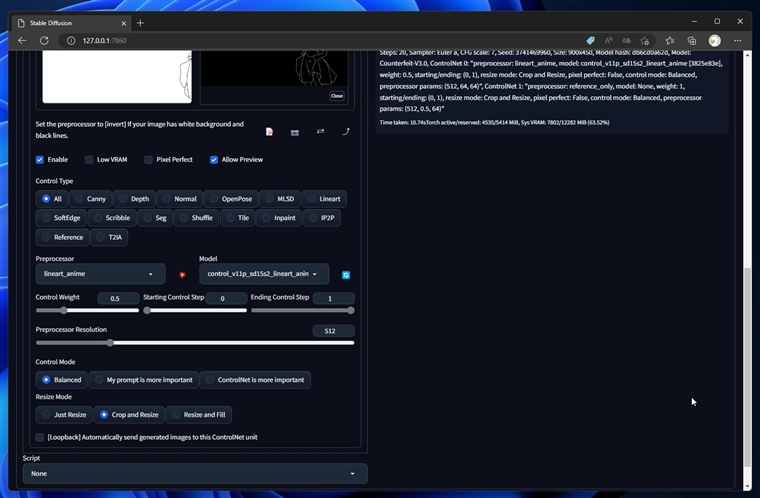The height and width of the screenshot is (498, 760).
Task: Select Crop and Resize mode
Action: [x=129, y=415]
